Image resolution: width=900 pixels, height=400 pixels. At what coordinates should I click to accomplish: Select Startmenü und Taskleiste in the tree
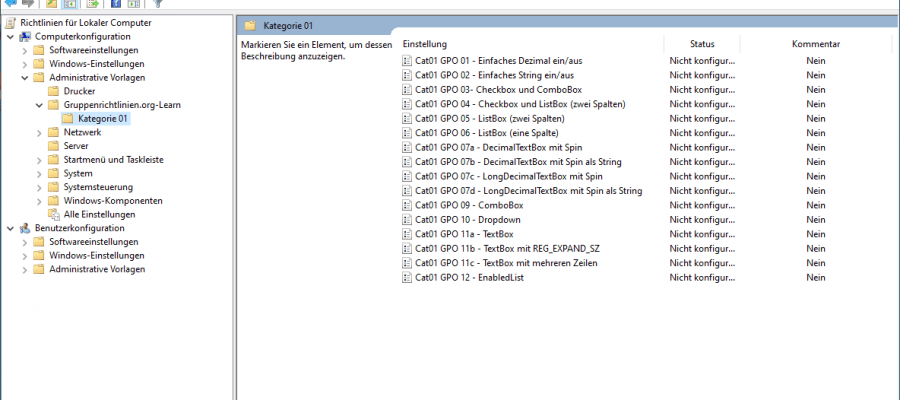113,159
